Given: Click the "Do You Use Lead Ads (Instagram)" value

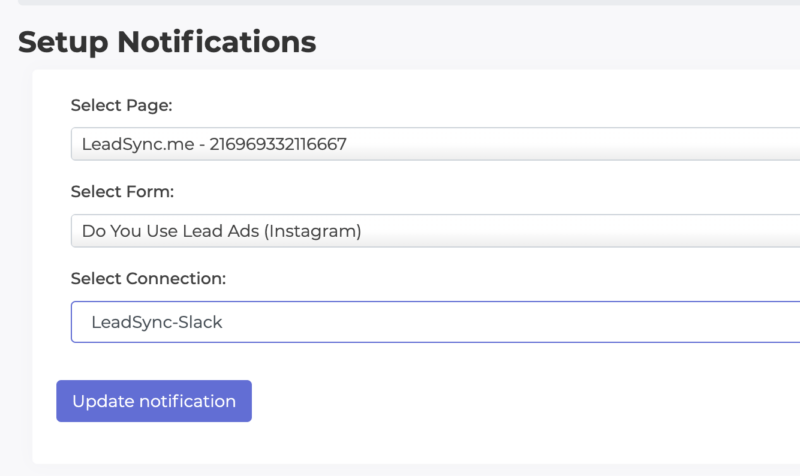Looking at the screenshot, I should [221, 231].
